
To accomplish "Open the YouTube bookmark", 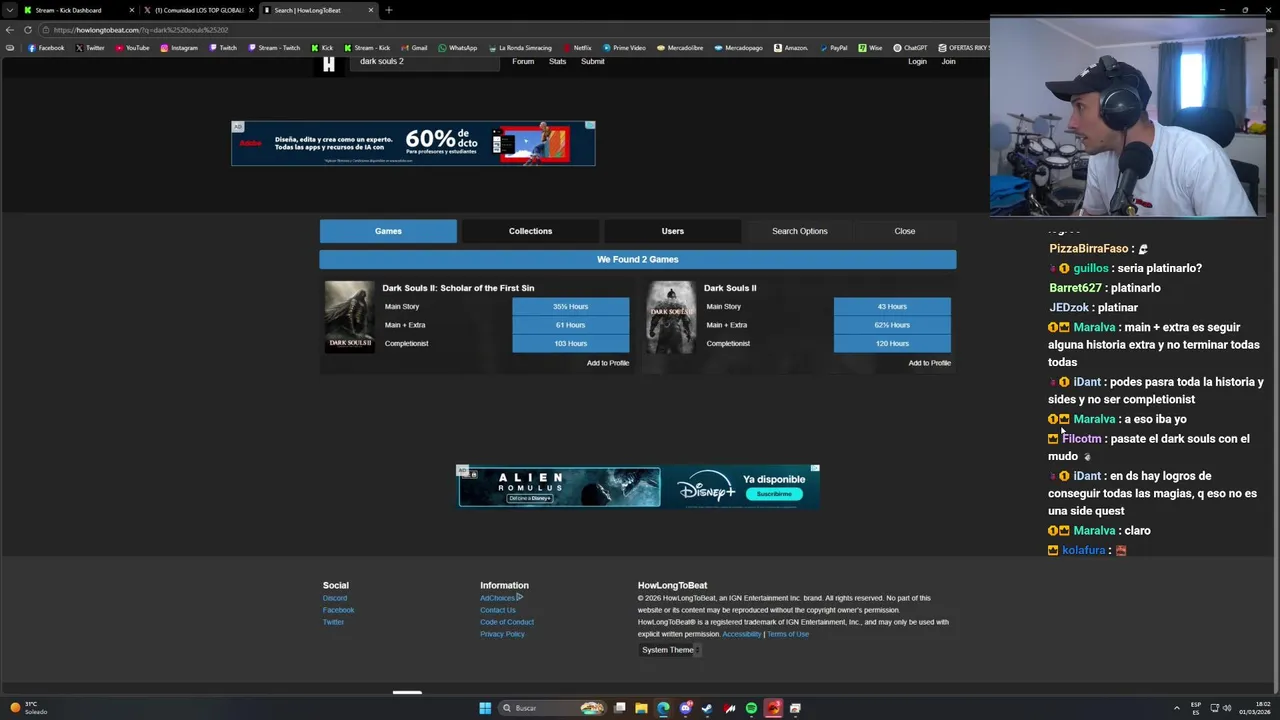I will 132,48.
